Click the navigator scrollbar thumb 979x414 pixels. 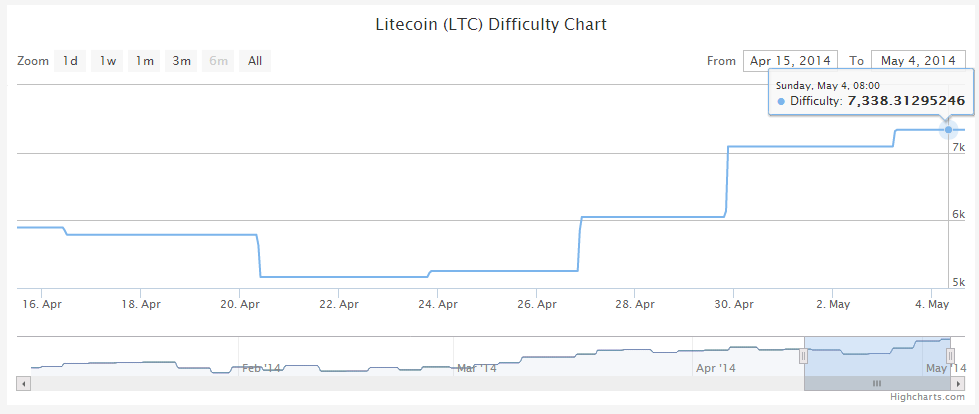tap(877, 383)
